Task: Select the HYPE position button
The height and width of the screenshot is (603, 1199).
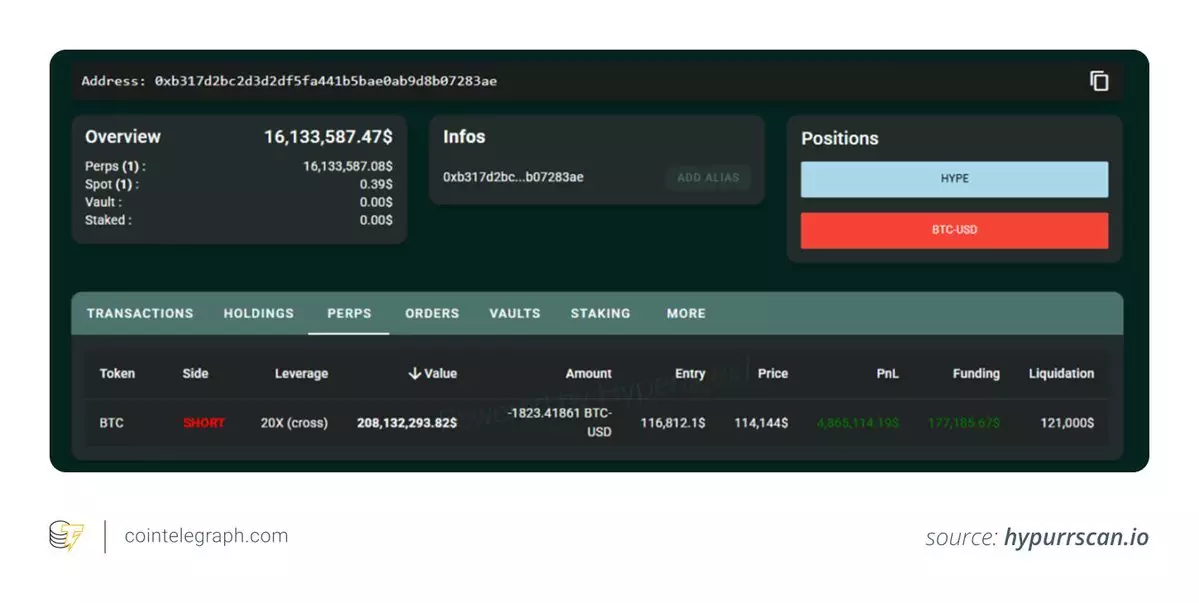Action: (954, 179)
